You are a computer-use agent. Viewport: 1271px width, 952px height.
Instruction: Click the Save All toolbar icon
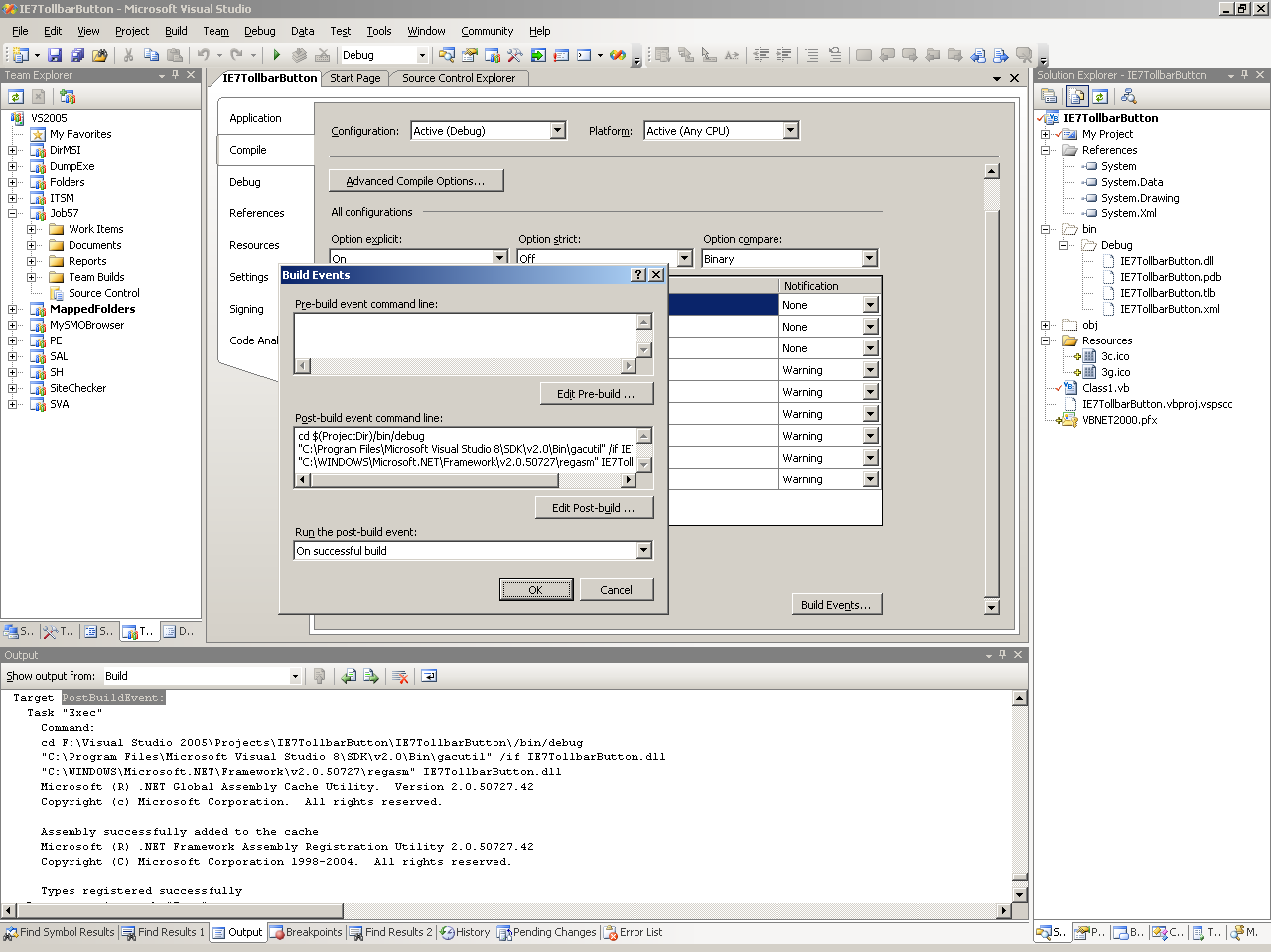pos(77,55)
